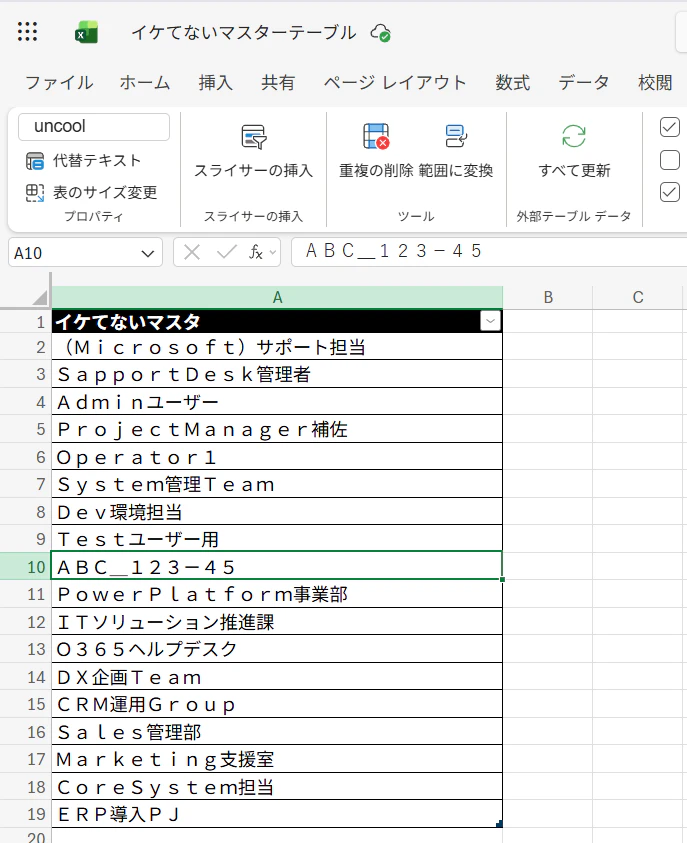This screenshot has height=843, width=687.
Task: Toggle the first table style option checkbox
Action: tap(670, 127)
